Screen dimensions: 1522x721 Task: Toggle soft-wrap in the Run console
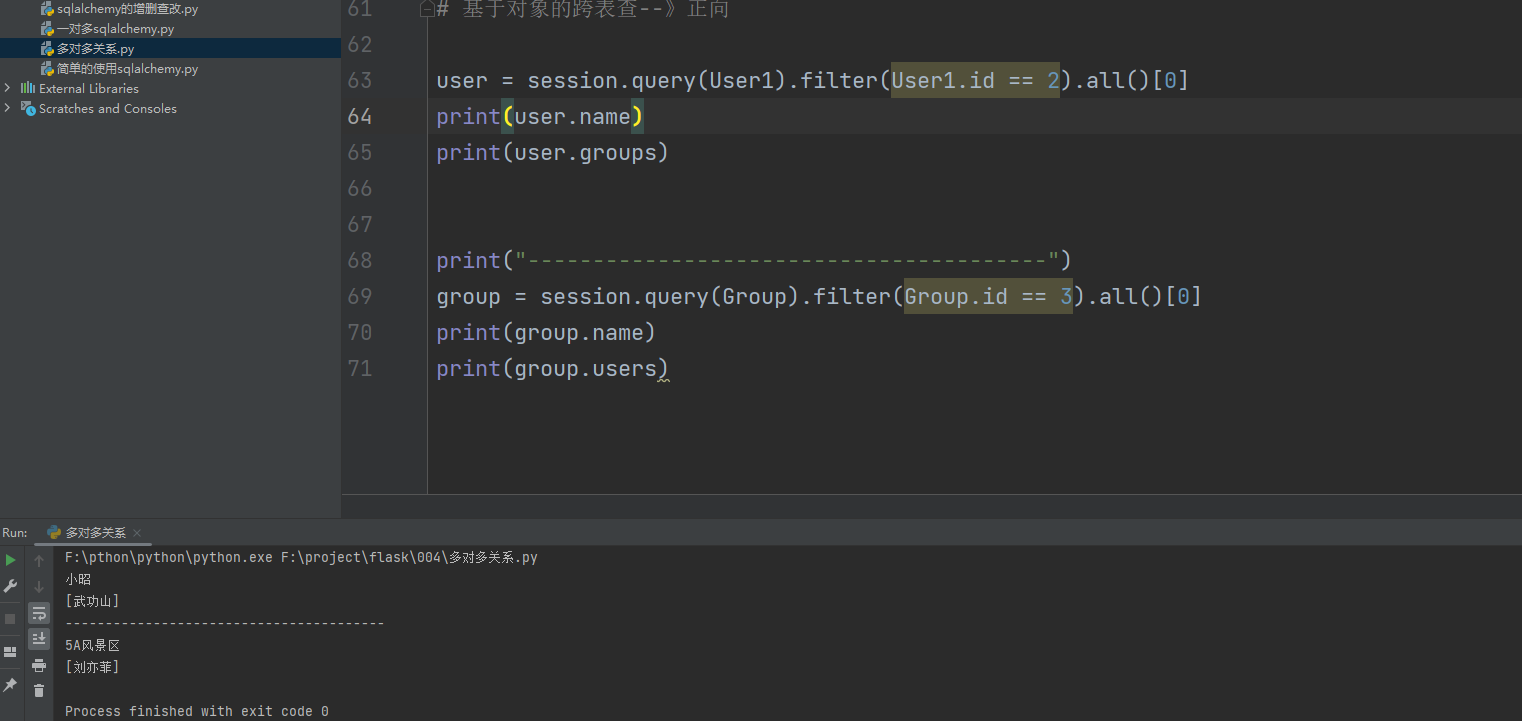pos(39,613)
